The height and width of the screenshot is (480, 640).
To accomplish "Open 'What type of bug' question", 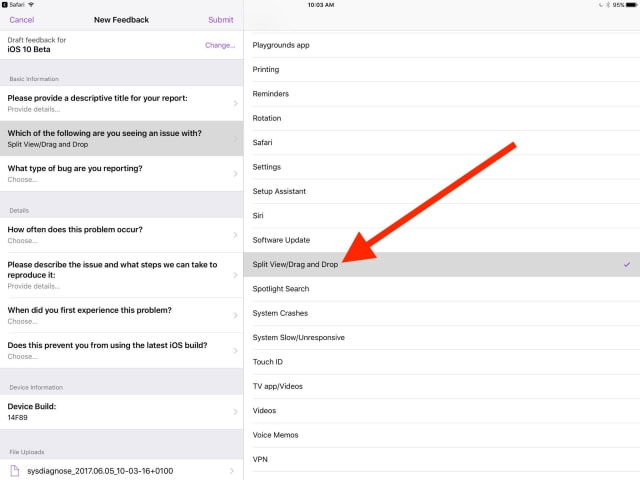I will click(x=122, y=173).
